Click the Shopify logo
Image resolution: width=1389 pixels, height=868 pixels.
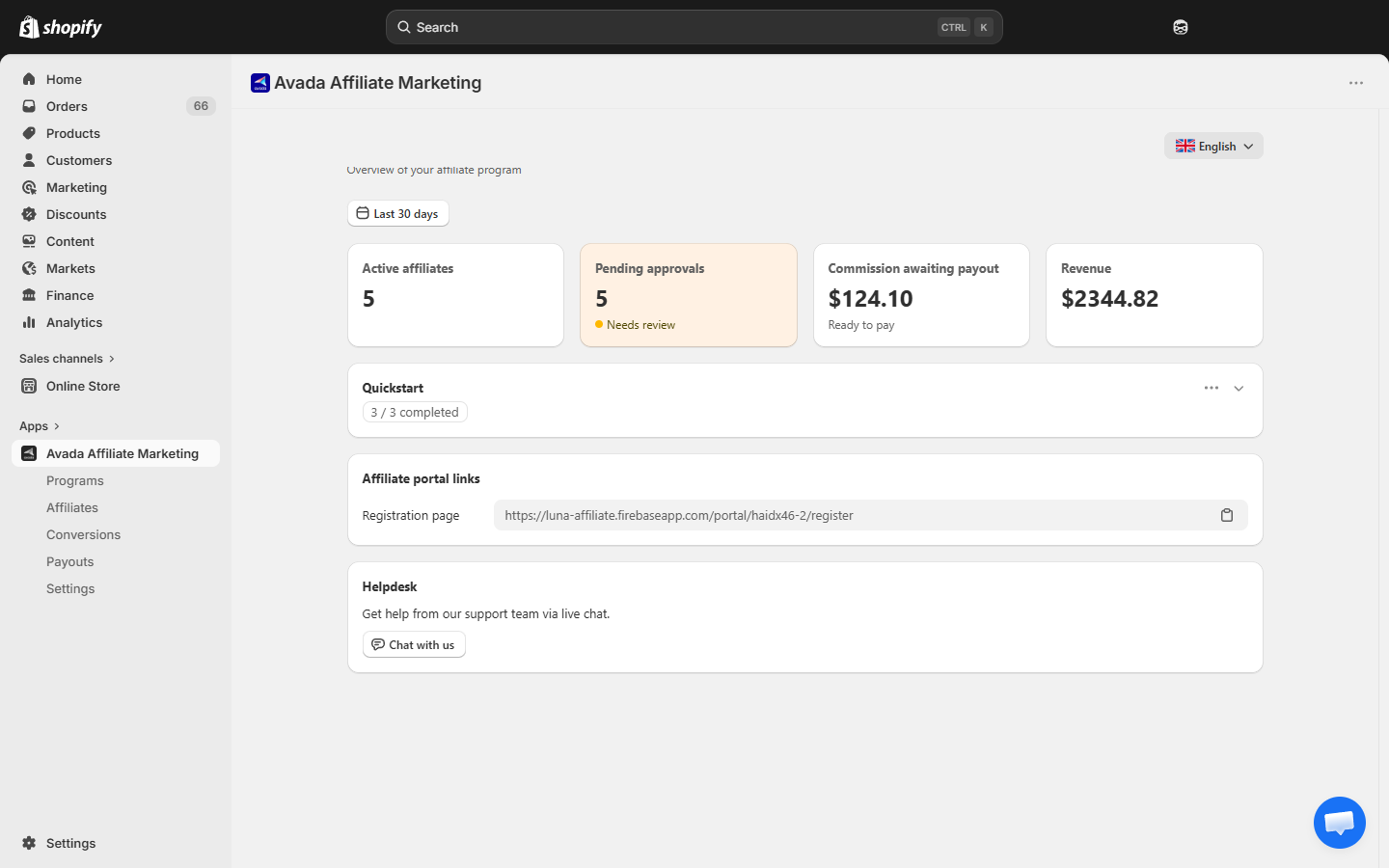pos(61,27)
